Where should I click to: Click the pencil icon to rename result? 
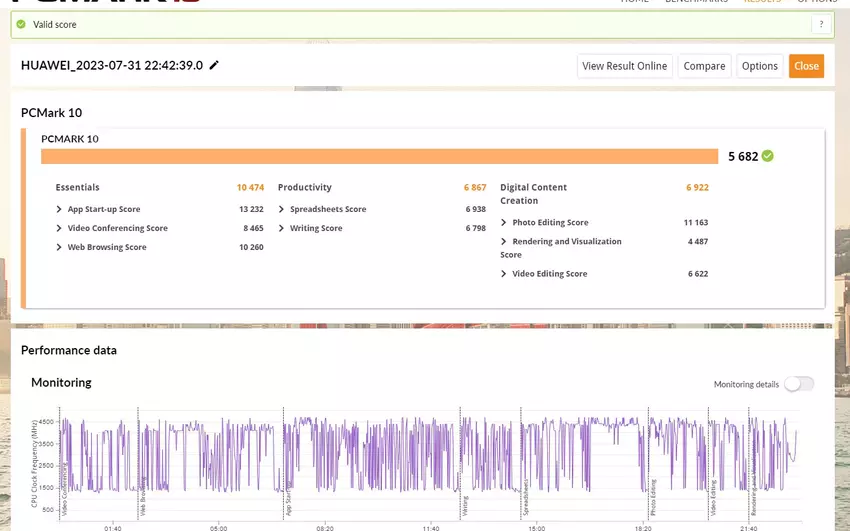[214, 66]
